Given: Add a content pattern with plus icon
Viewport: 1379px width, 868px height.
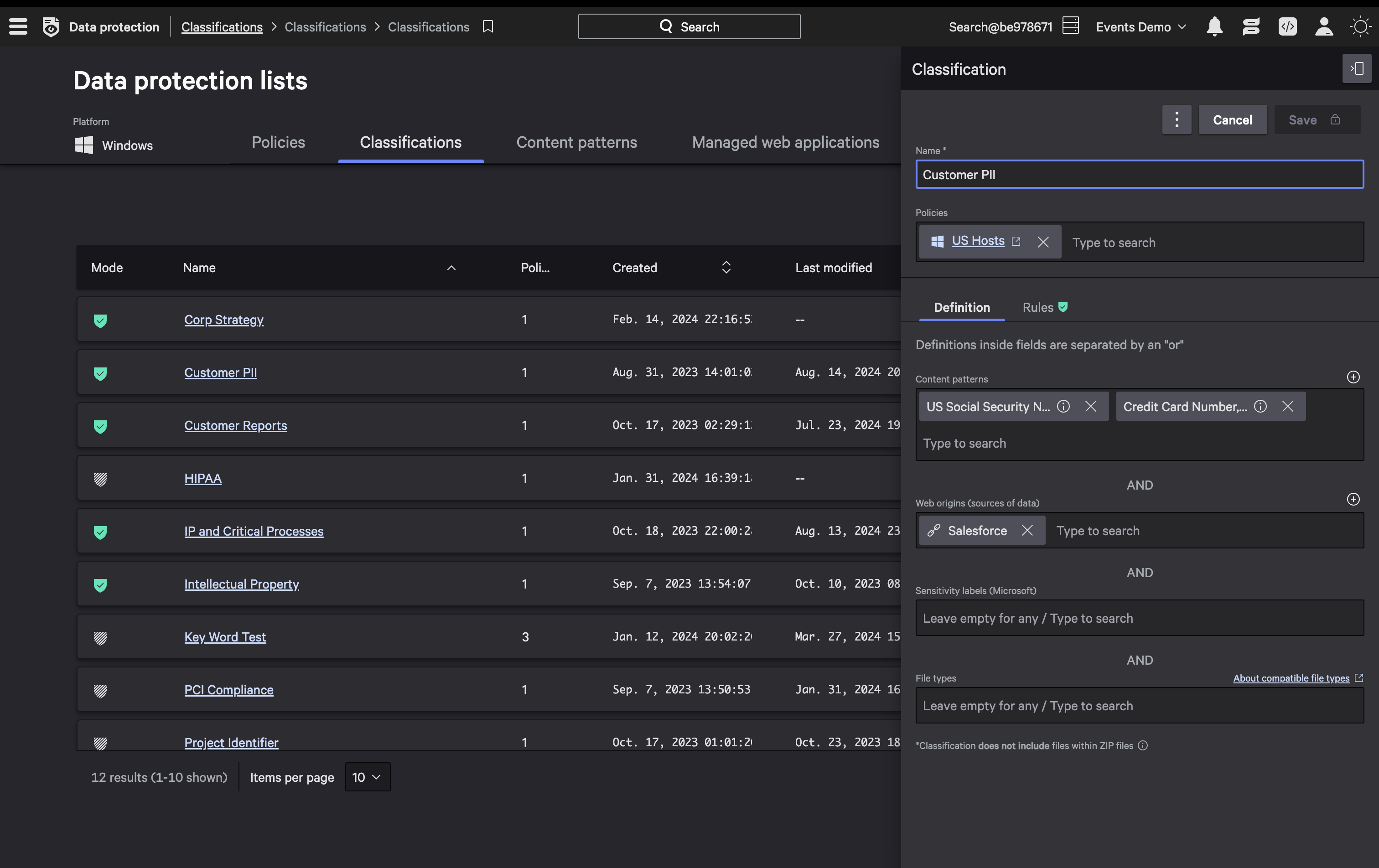Looking at the screenshot, I should pos(1353,377).
